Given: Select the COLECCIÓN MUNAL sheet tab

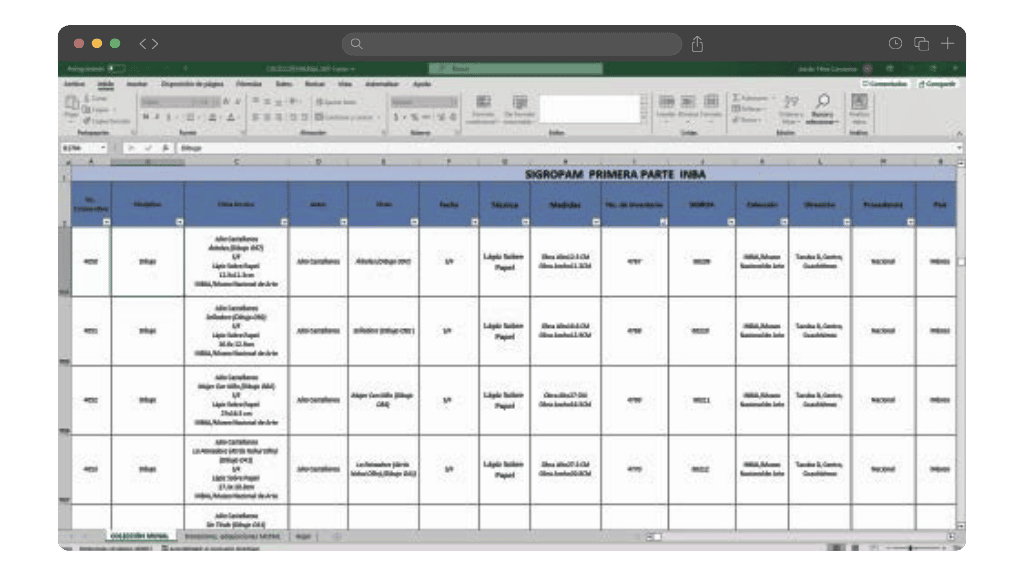Looking at the screenshot, I should pos(139,536).
